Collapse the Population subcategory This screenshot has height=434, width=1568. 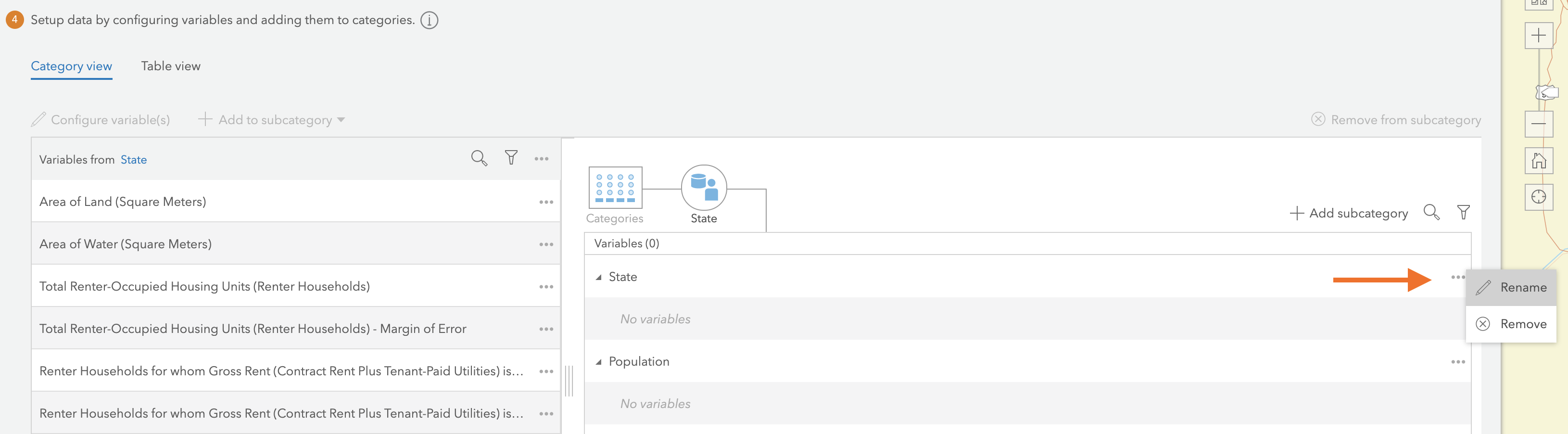tap(599, 362)
